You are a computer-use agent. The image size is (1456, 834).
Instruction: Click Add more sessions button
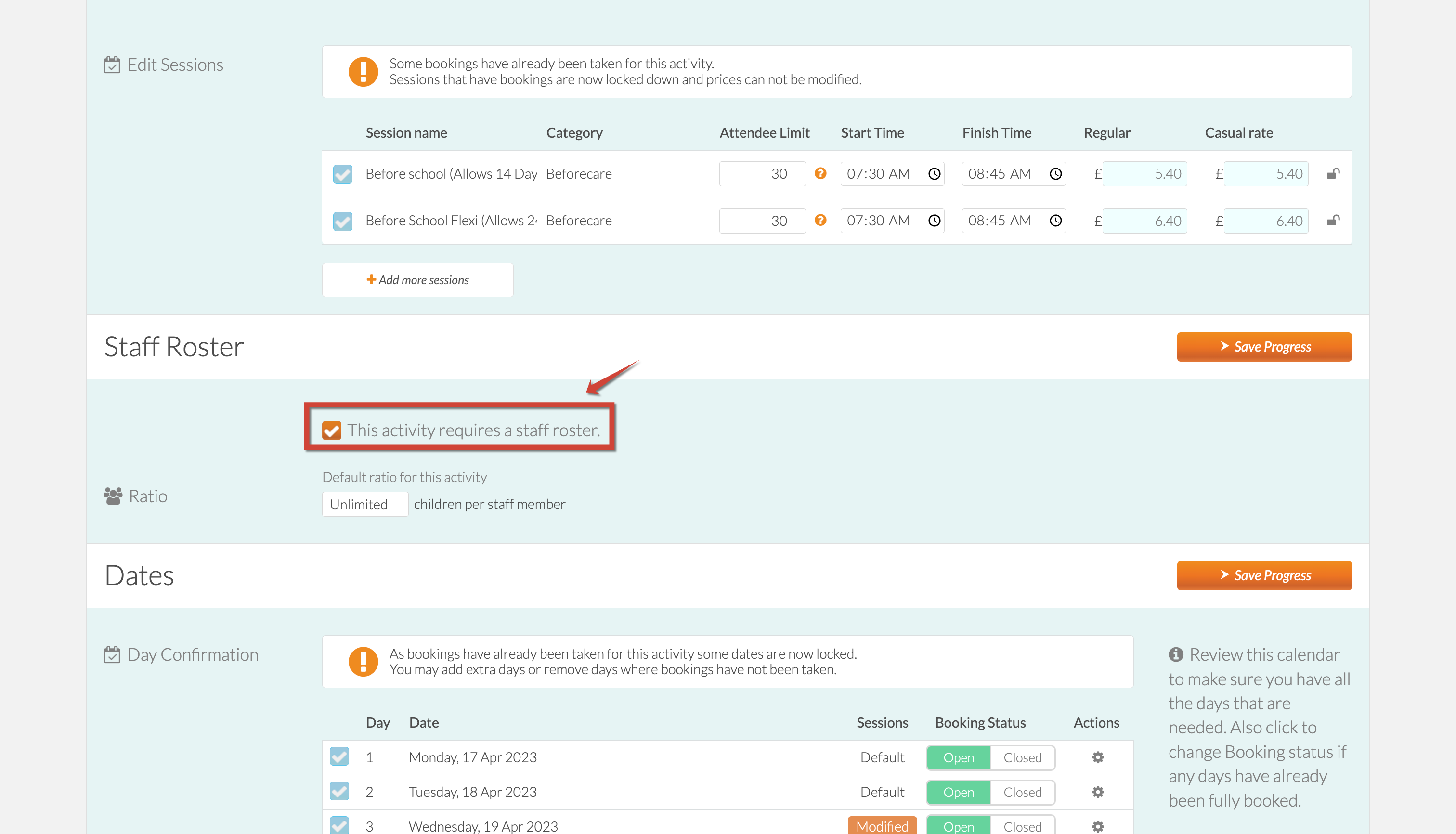pyautogui.click(x=417, y=280)
